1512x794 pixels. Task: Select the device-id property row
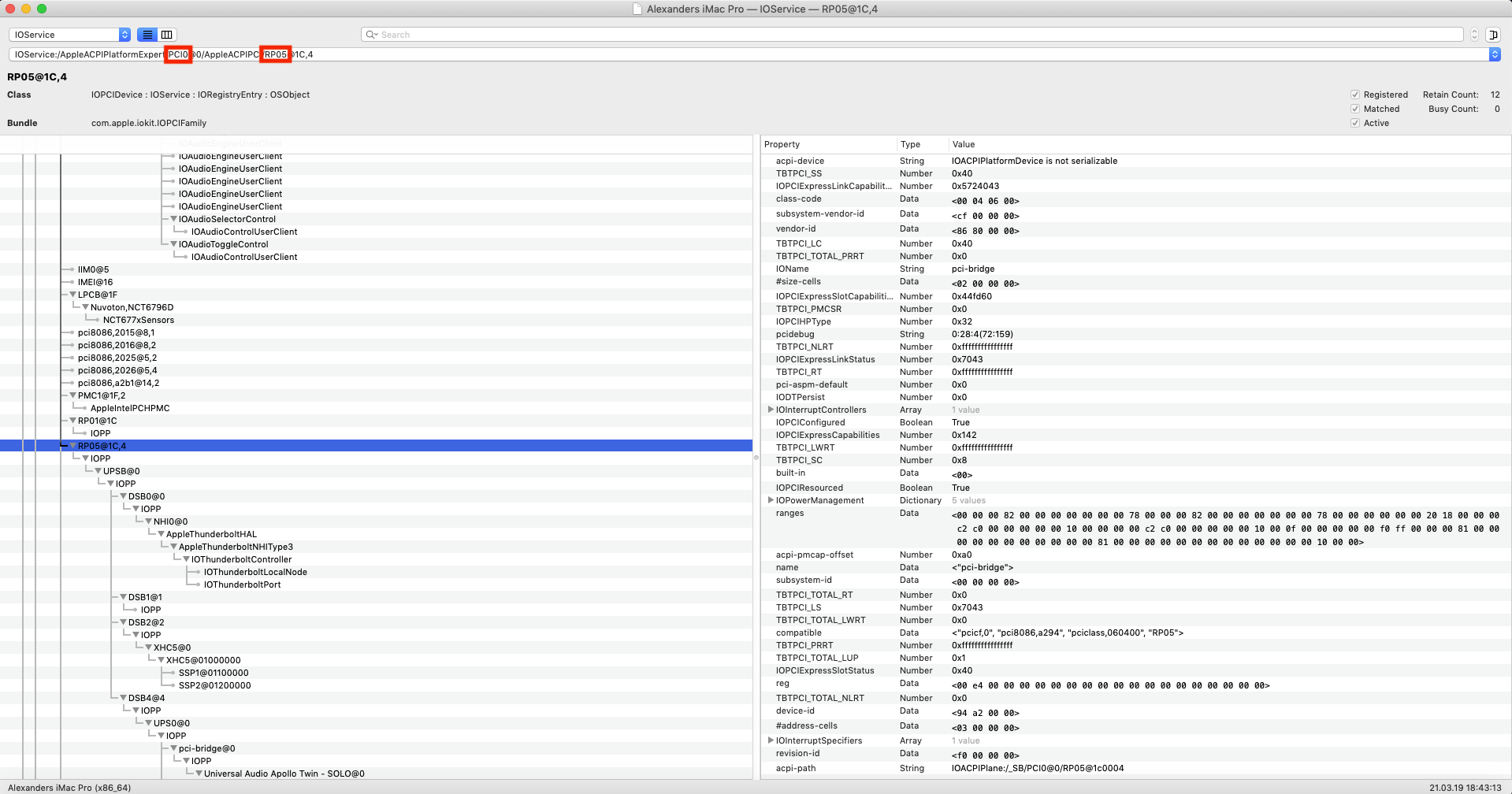[x=1136, y=711]
